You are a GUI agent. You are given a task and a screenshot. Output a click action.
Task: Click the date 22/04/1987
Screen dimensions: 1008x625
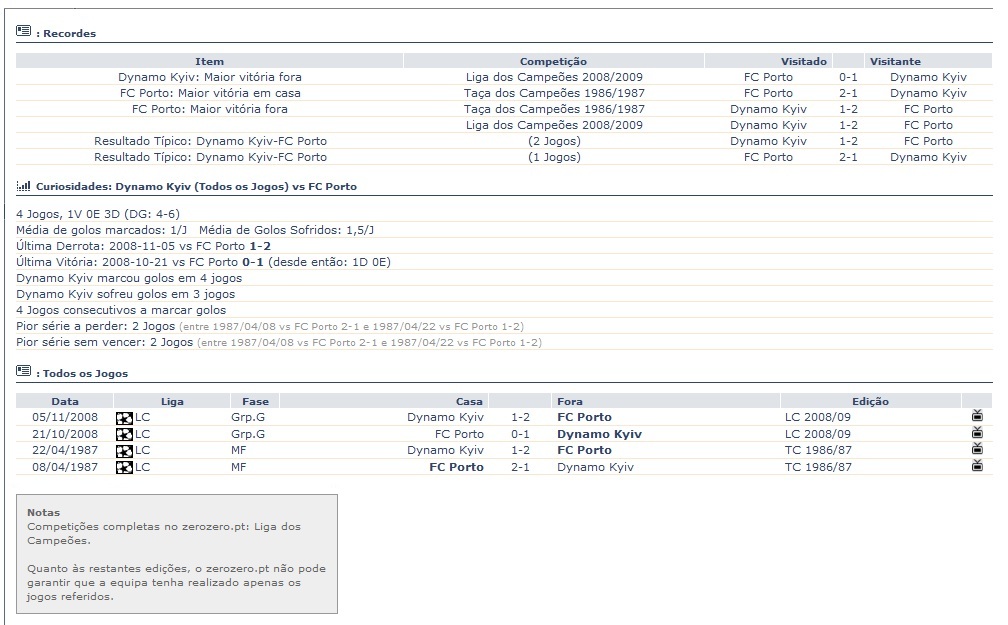coord(65,450)
